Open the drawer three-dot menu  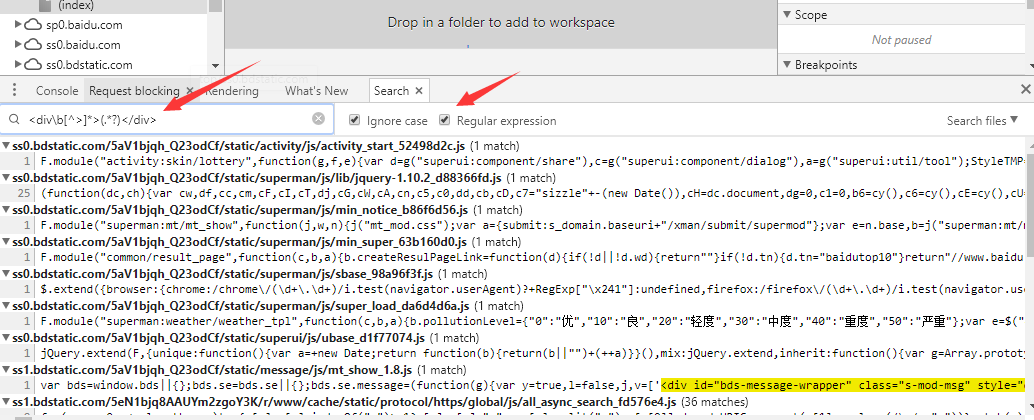[x=13, y=90]
